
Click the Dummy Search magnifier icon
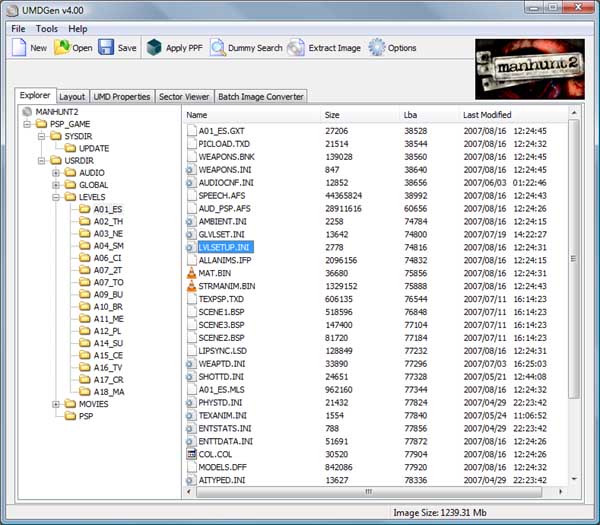pyautogui.click(x=218, y=47)
